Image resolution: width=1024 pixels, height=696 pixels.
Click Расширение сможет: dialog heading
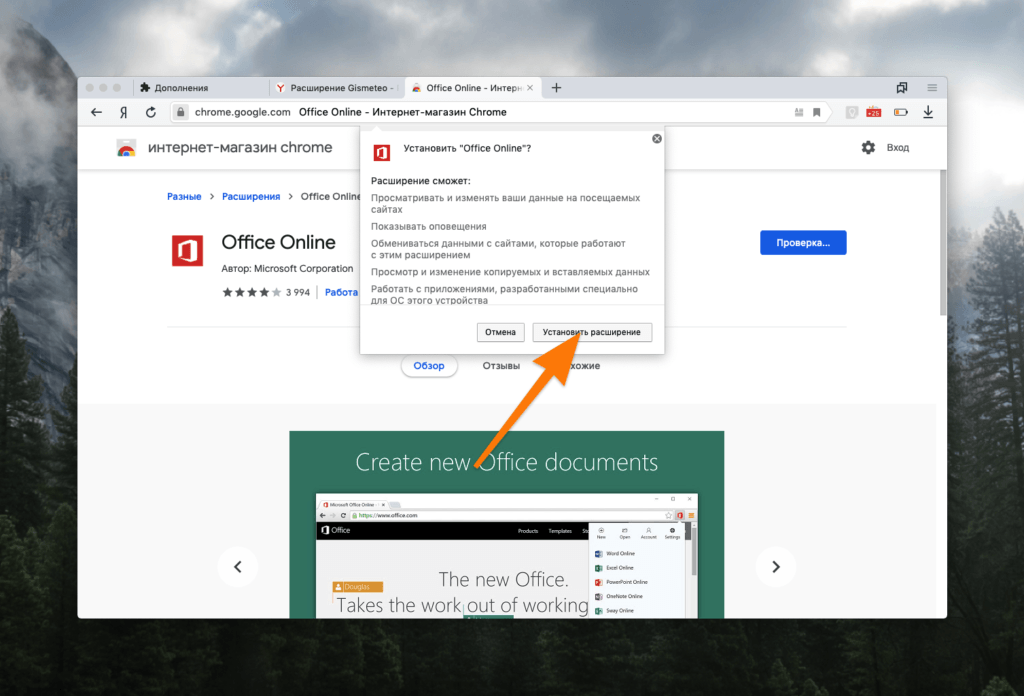[x=421, y=181]
